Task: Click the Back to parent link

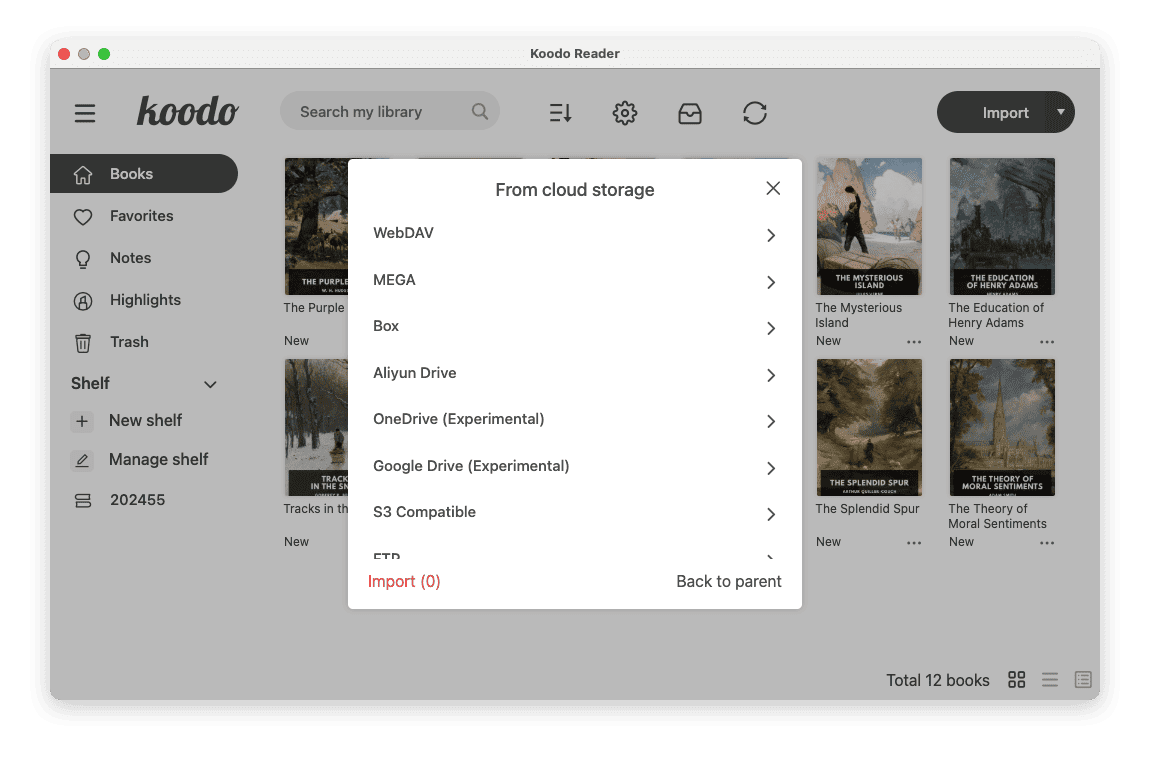Action: pyautogui.click(x=729, y=581)
